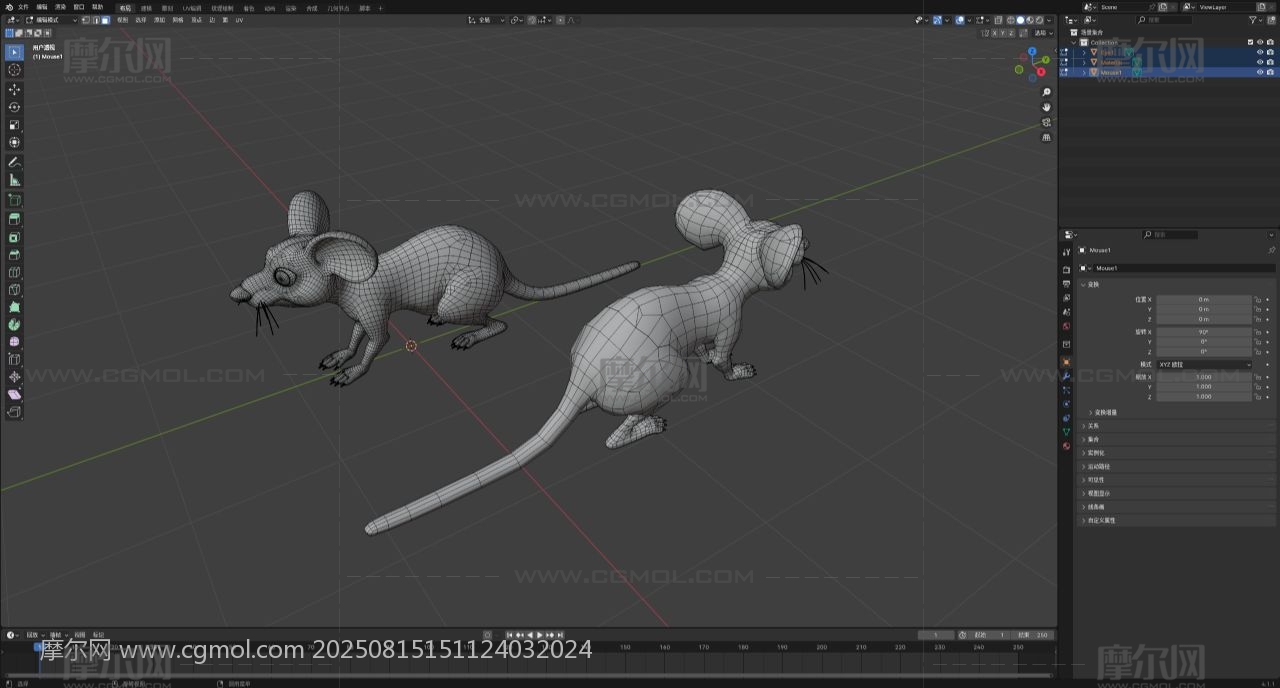Viewport: 1280px width, 688px height.
Task: Switch to vertex select mode
Action: [84, 20]
